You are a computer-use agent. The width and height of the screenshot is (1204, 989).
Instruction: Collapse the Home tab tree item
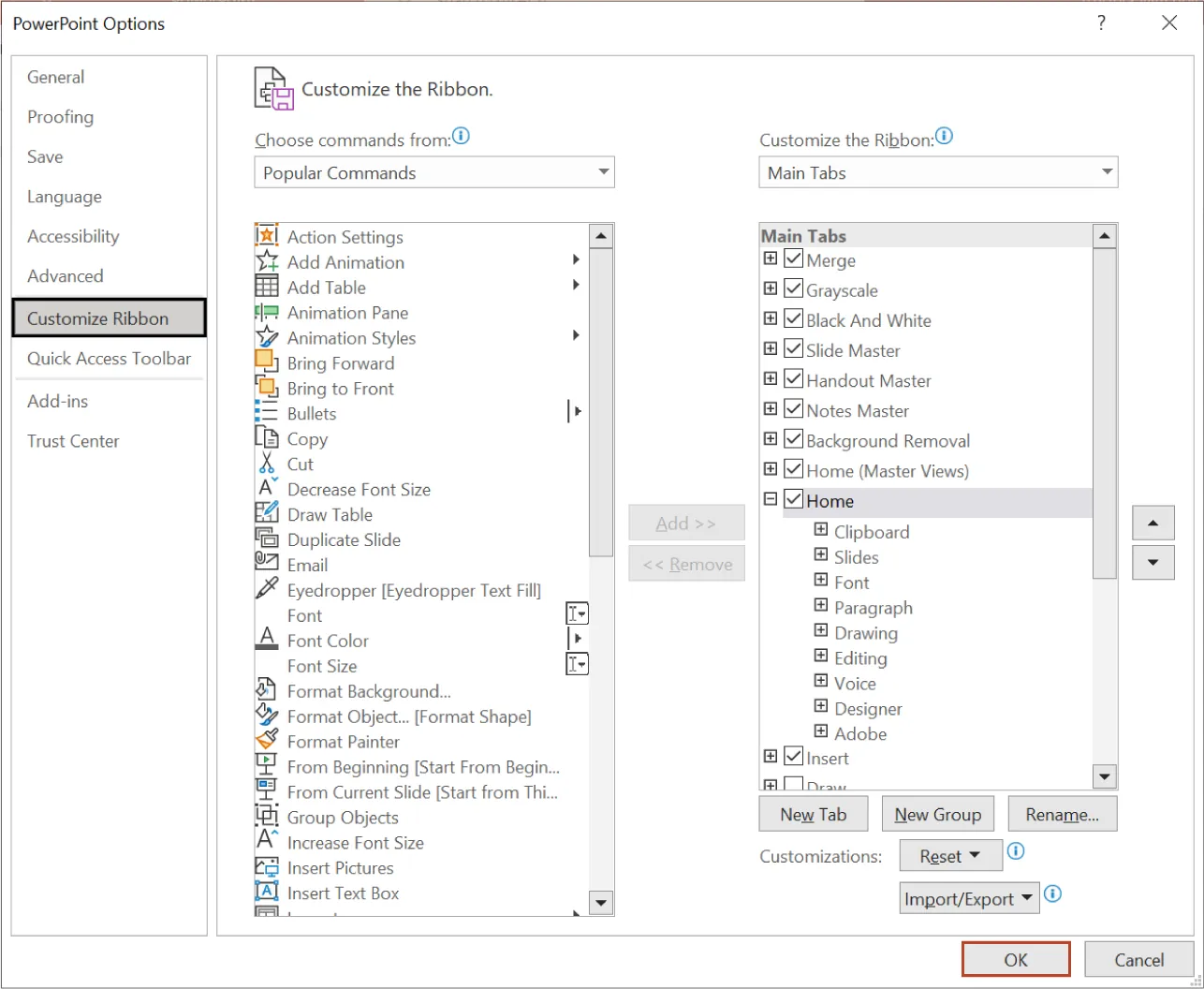point(770,499)
